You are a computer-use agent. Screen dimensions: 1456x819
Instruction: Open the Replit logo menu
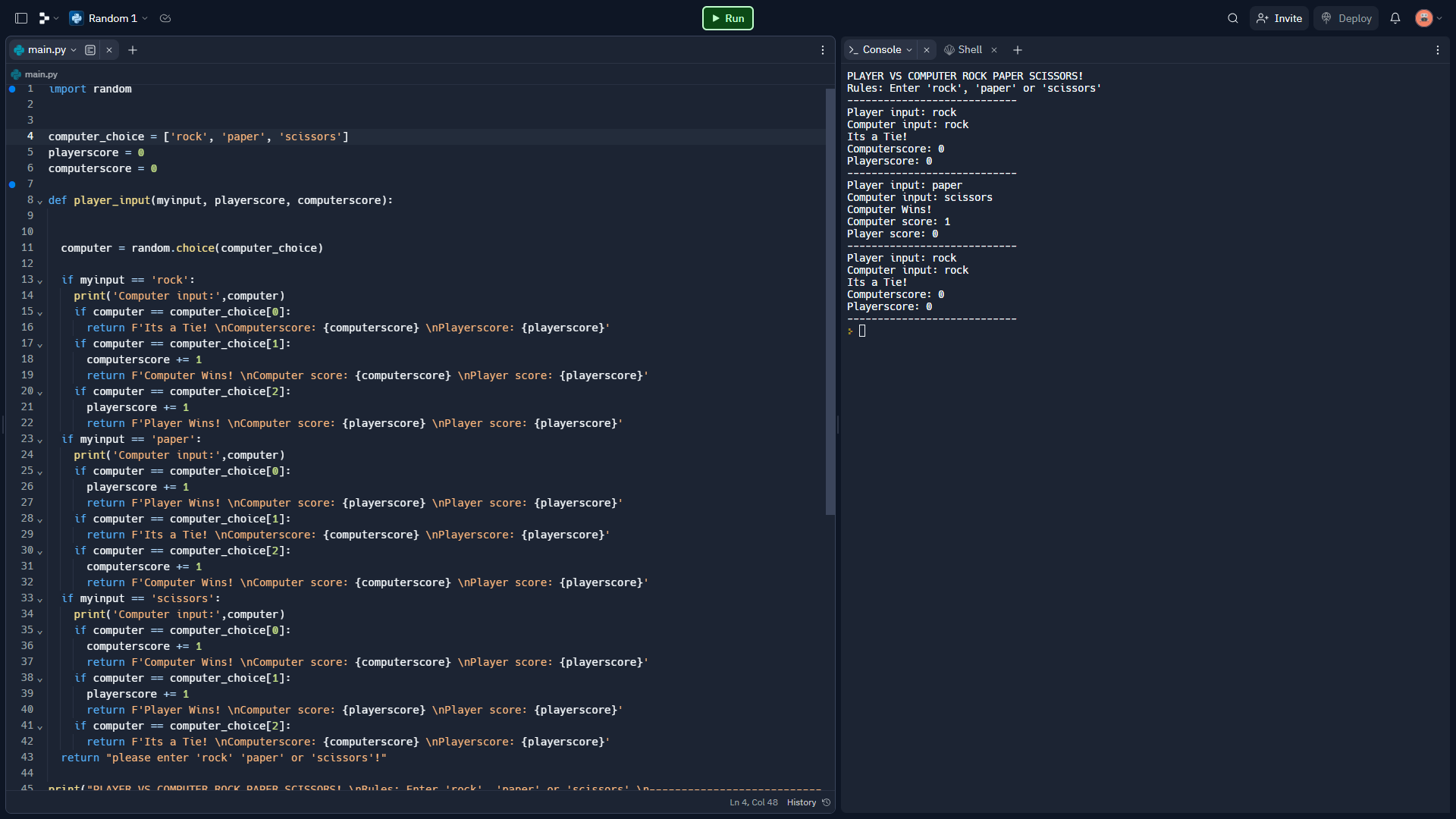pyautogui.click(x=48, y=18)
